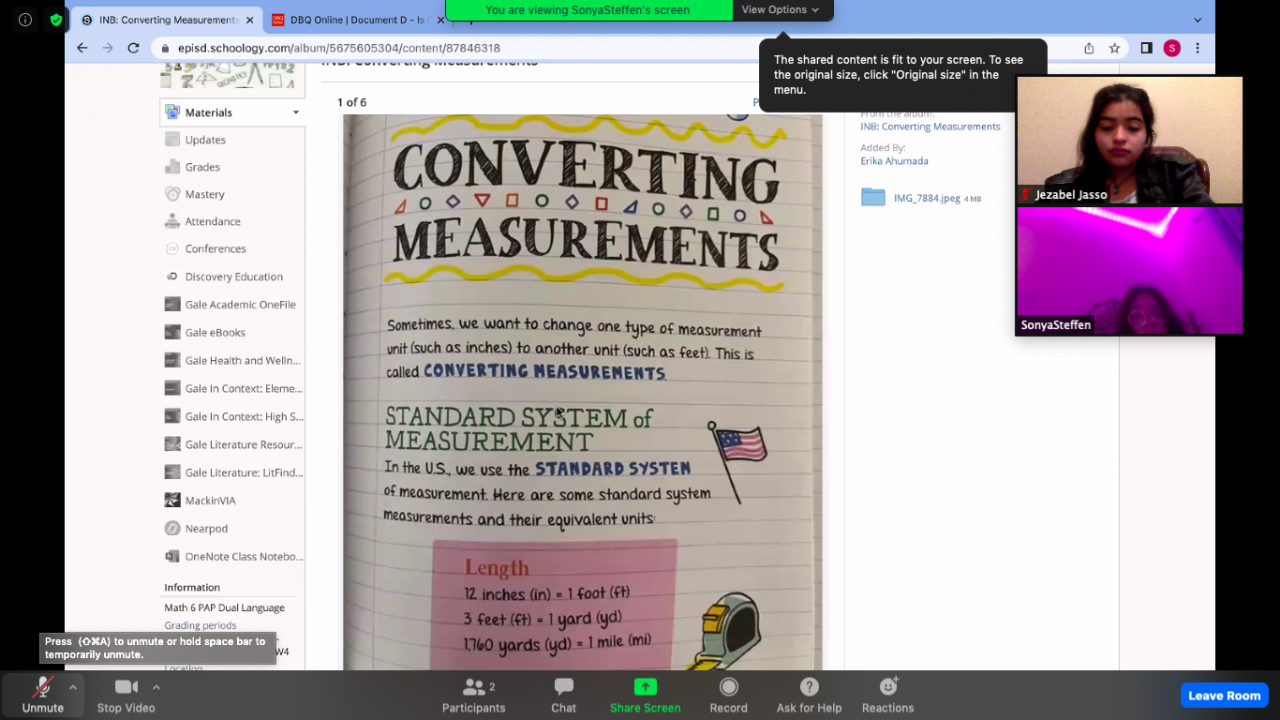Open the Chat panel in Zoom toolbar
The width and height of the screenshot is (1280, 720).
click(x=563, y=695)
